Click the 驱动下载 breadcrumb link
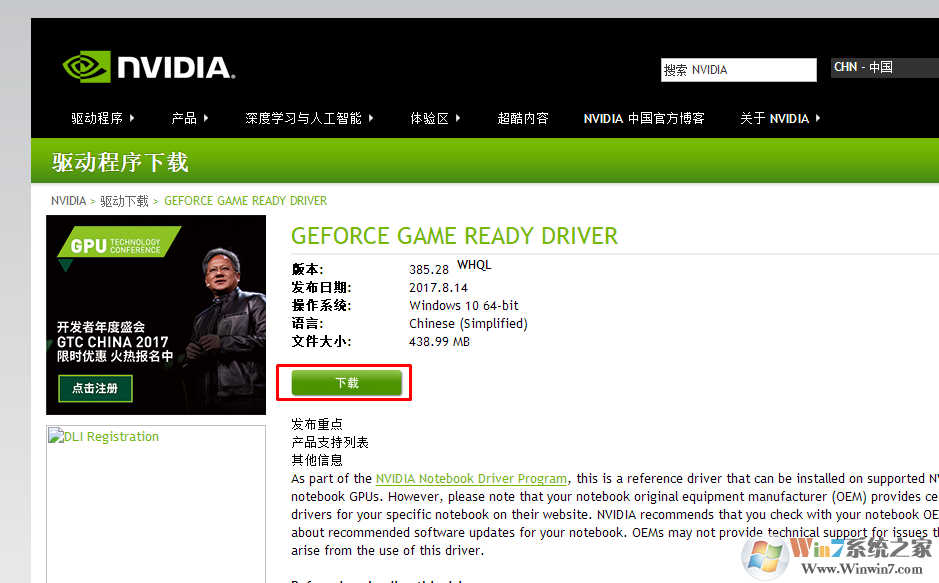Image resolution: width=939 pixels, height=583 pixels. click(124, 201)
